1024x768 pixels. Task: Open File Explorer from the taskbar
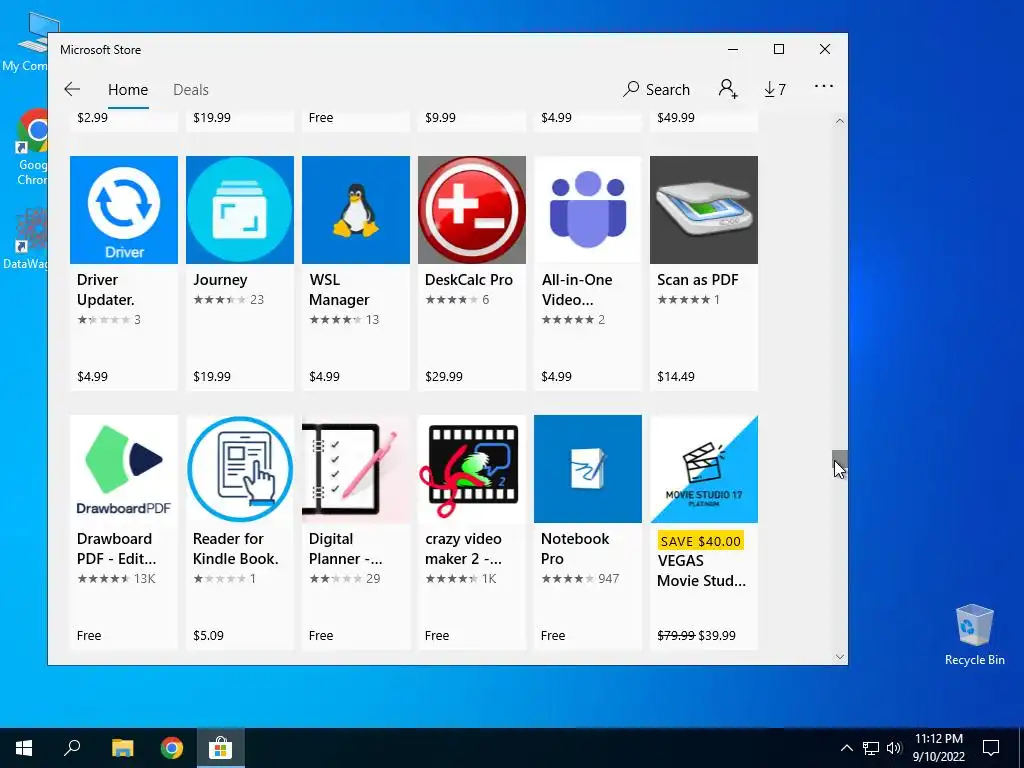pyautogui.click(x=122, y=748)
